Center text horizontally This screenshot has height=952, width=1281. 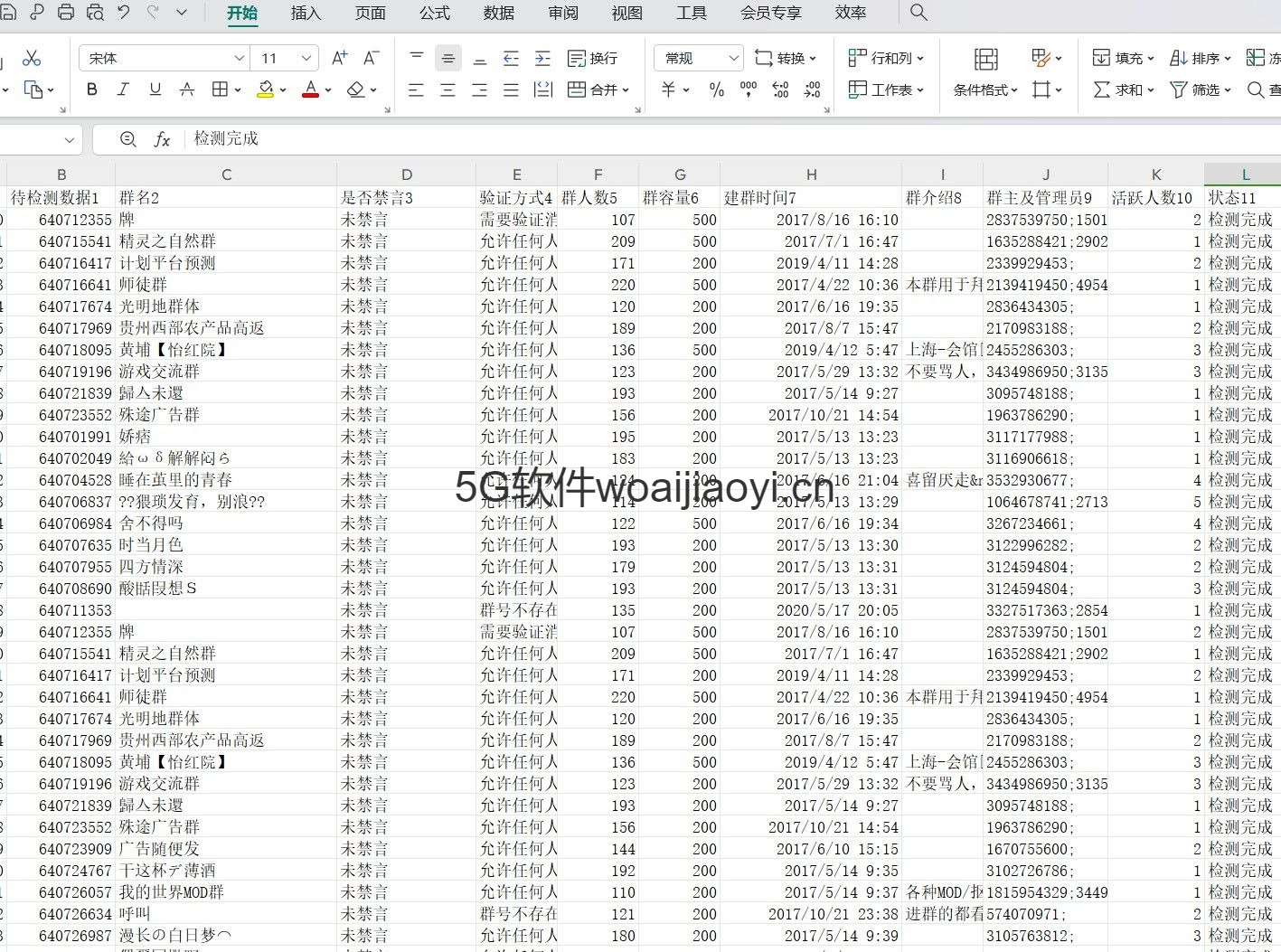point(447,90)
